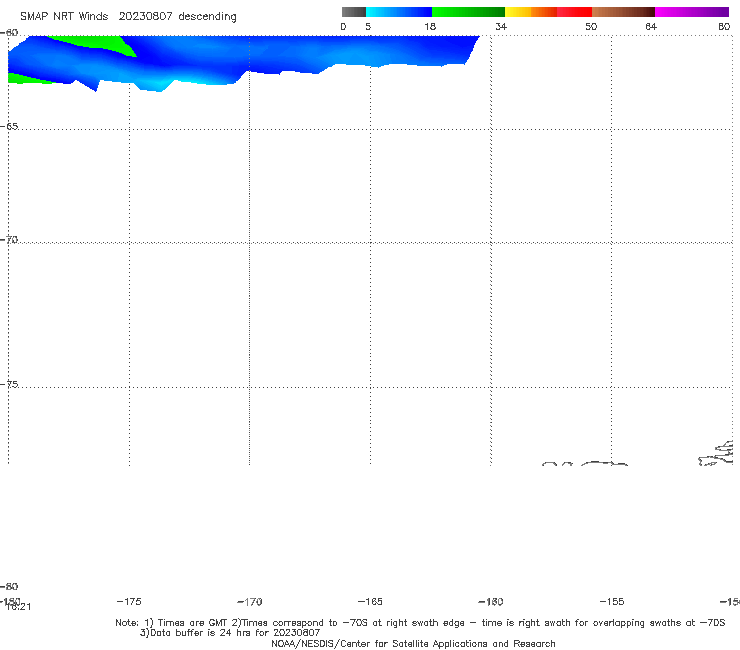
Task: Click the 'NOAA/NESDIS/Center for Satellite Applications and Research' credit
Action: [413, 643]
